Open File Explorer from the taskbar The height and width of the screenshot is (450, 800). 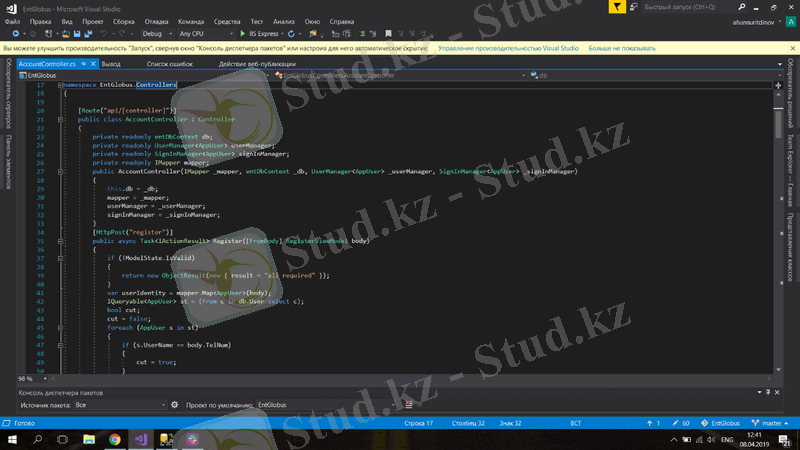click(89, 439)
